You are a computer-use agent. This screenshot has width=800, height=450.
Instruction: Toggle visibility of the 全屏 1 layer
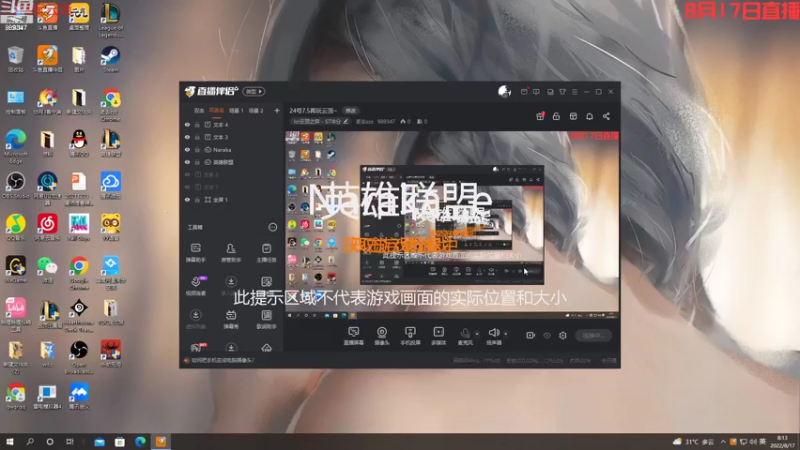coord(187,200)
